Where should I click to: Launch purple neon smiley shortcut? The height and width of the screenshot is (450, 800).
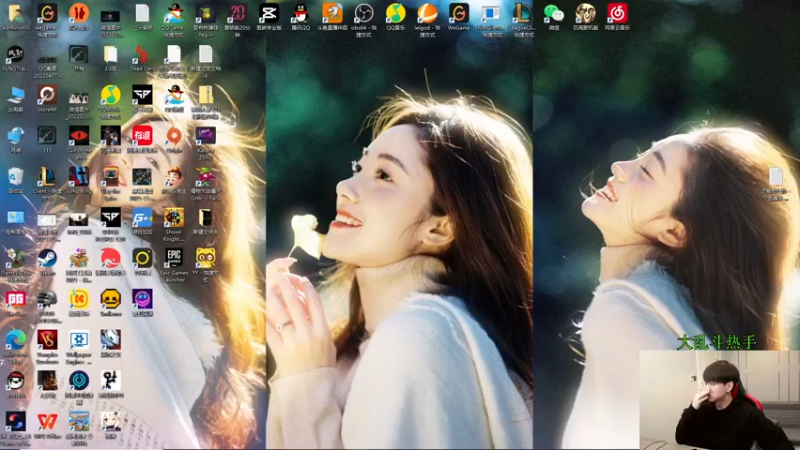coord(142,299)
